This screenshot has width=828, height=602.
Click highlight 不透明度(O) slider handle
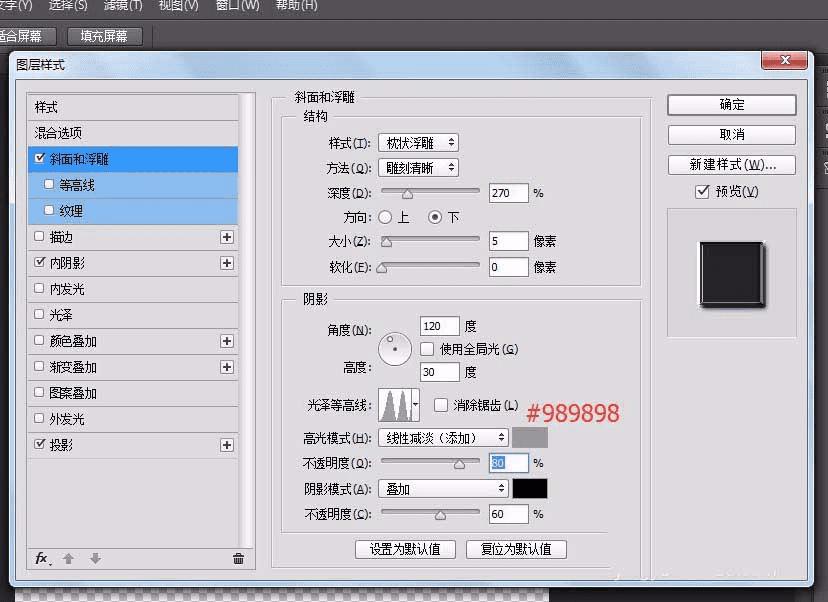[x=459, y=464]
